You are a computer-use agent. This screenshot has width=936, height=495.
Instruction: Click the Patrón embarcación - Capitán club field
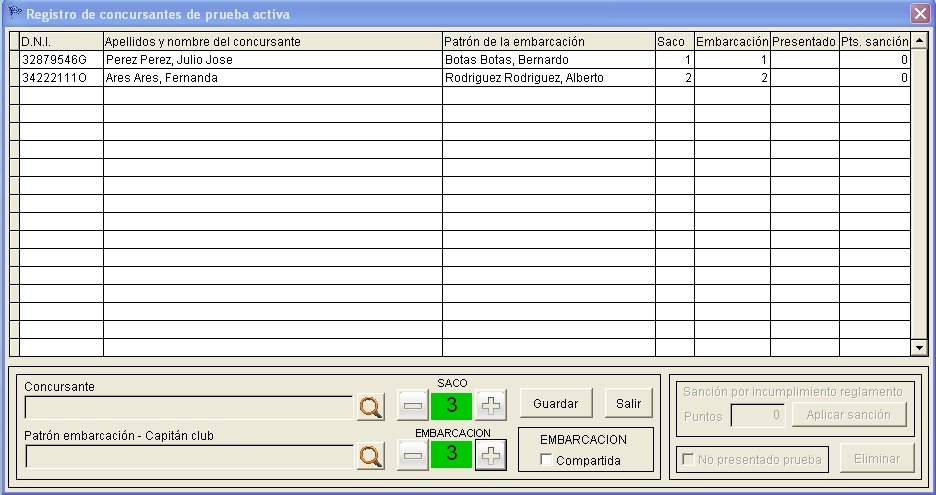tap(188, 457)
